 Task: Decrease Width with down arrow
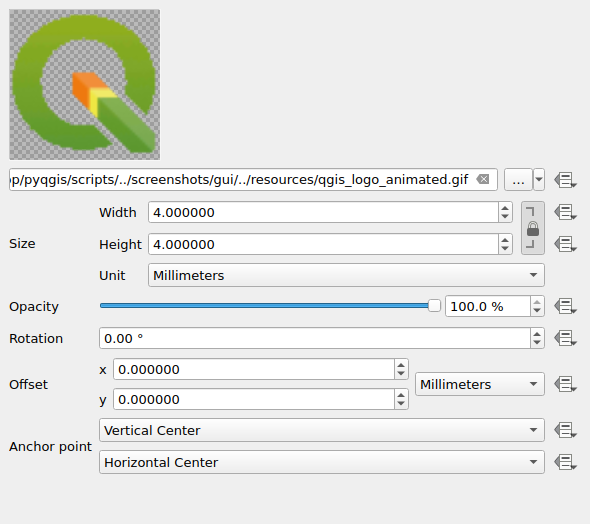[505, 217]
